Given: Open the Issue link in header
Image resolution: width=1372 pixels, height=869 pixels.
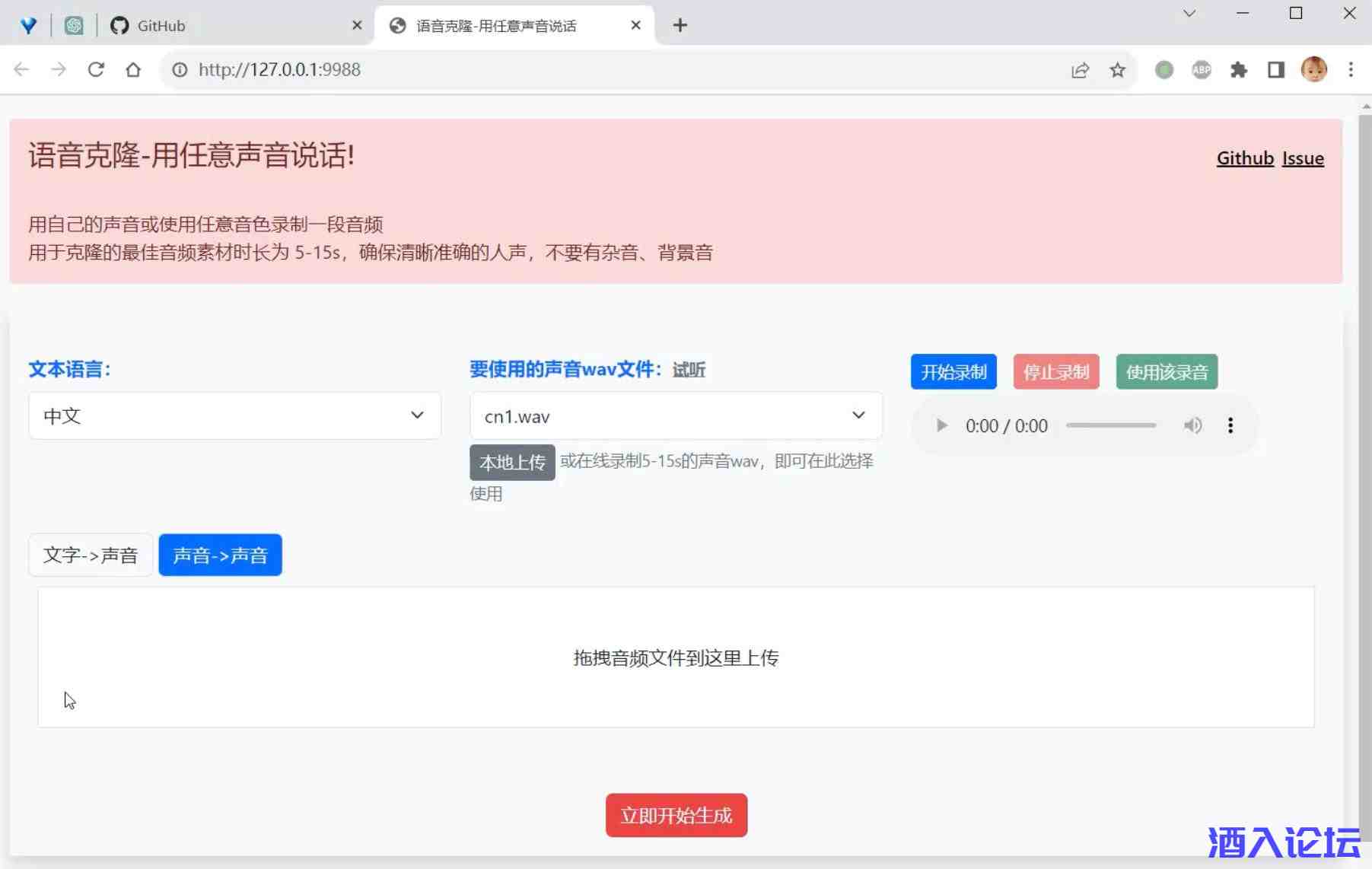Looking at the screenshot, I should (x=1303, y=158).
